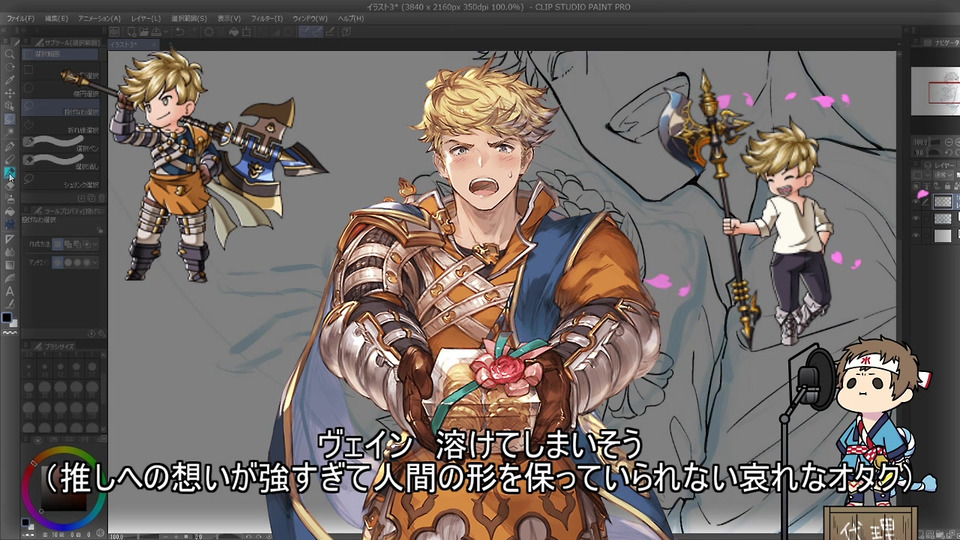Click the transparent color swatch under tool palette
The height and width of the screenshot is (540, 960).
(x=10, y=332)
